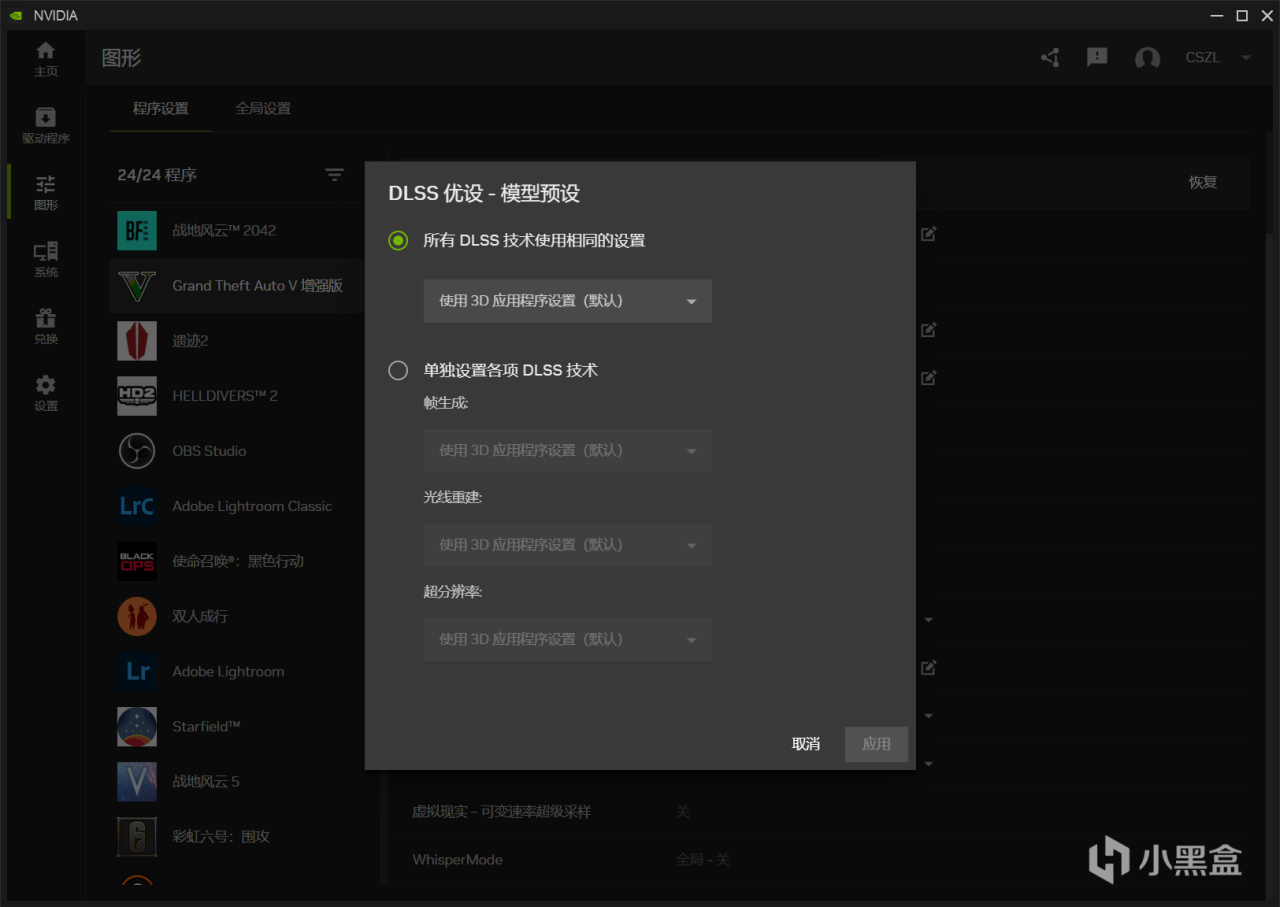Pick Starfield from the program list

coord(237,727)
